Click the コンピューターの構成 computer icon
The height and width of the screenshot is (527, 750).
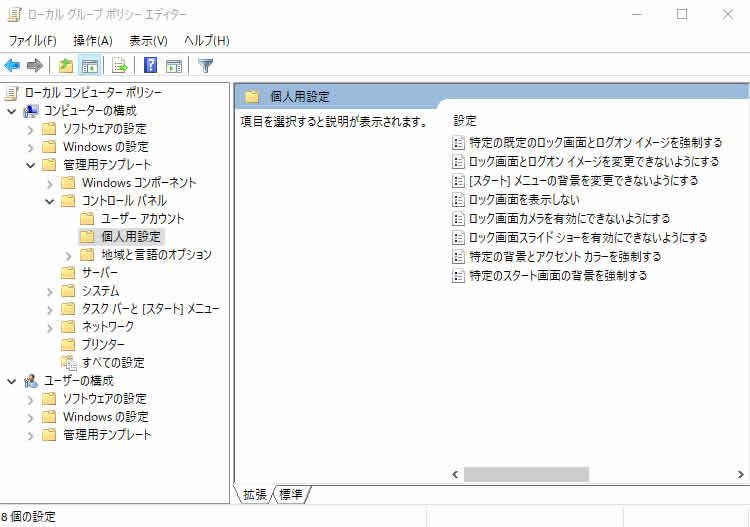[31, 111]
